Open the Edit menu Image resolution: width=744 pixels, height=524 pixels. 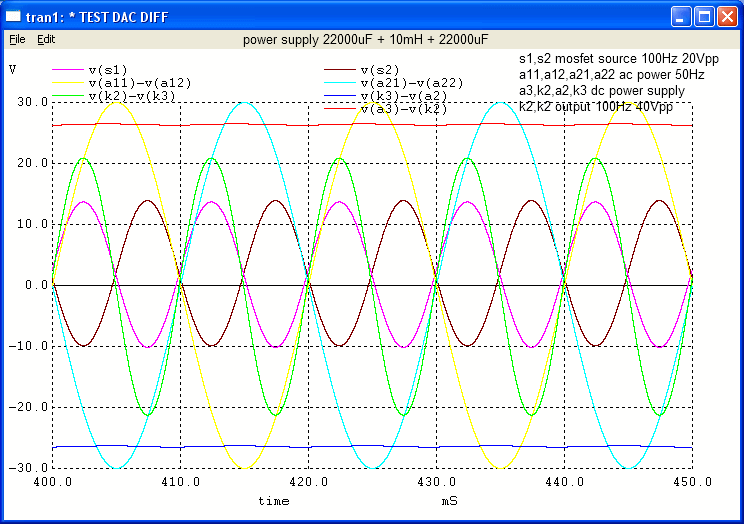coord(46,39)
